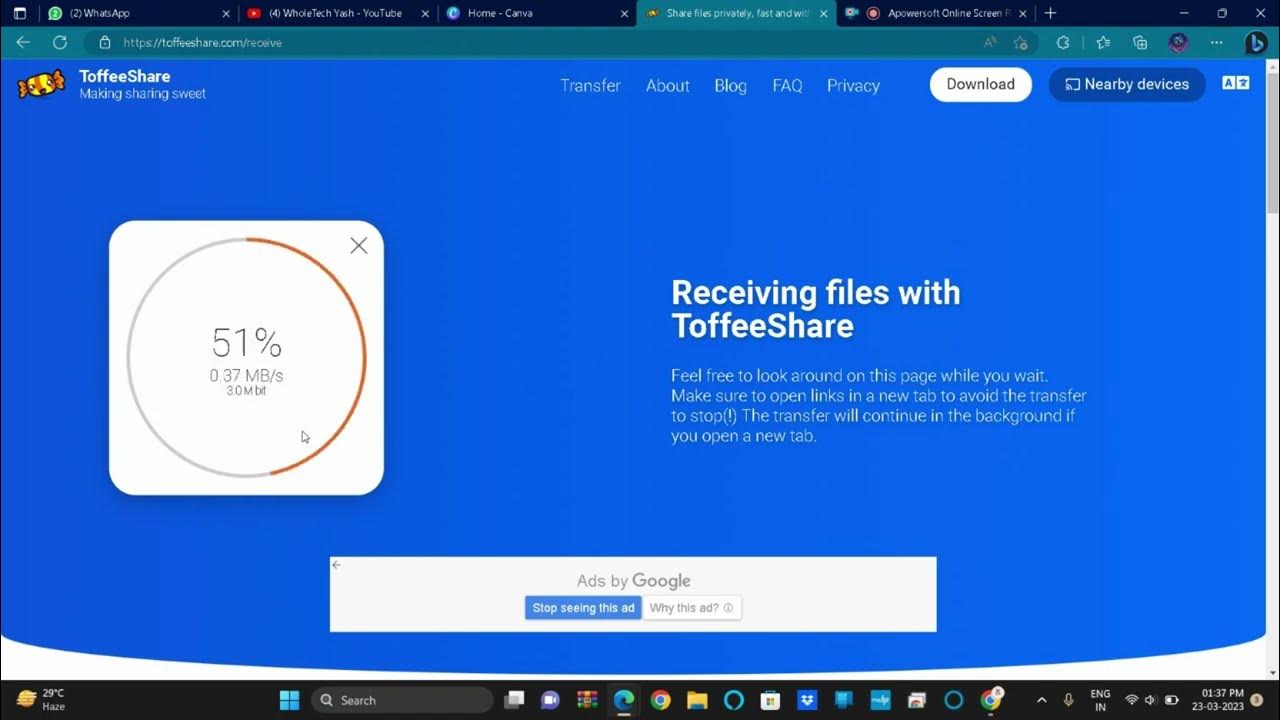Click the Microsoft Edge taskbar icon
The image size is (1280, 720).
pyautogui.click(x=624, y=700)
